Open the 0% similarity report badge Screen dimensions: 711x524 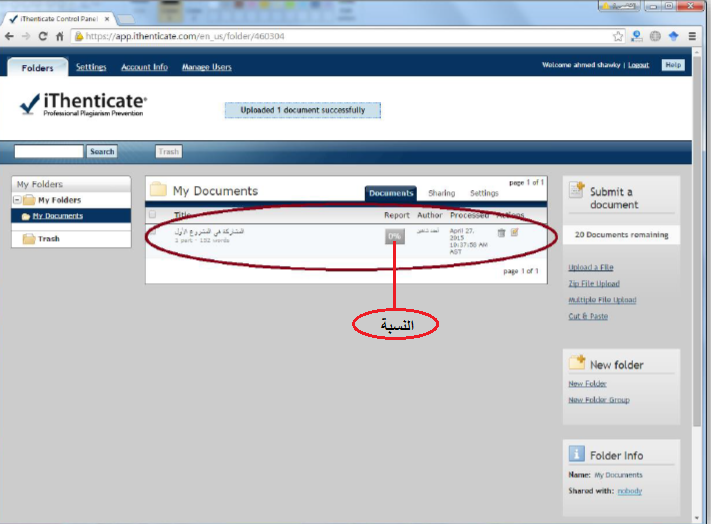(x=394, y=236)
